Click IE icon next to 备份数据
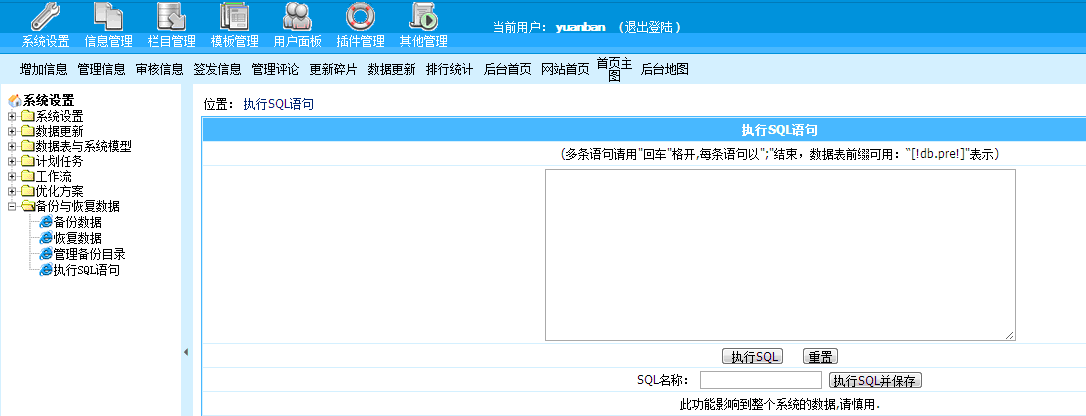 point(46,222)
